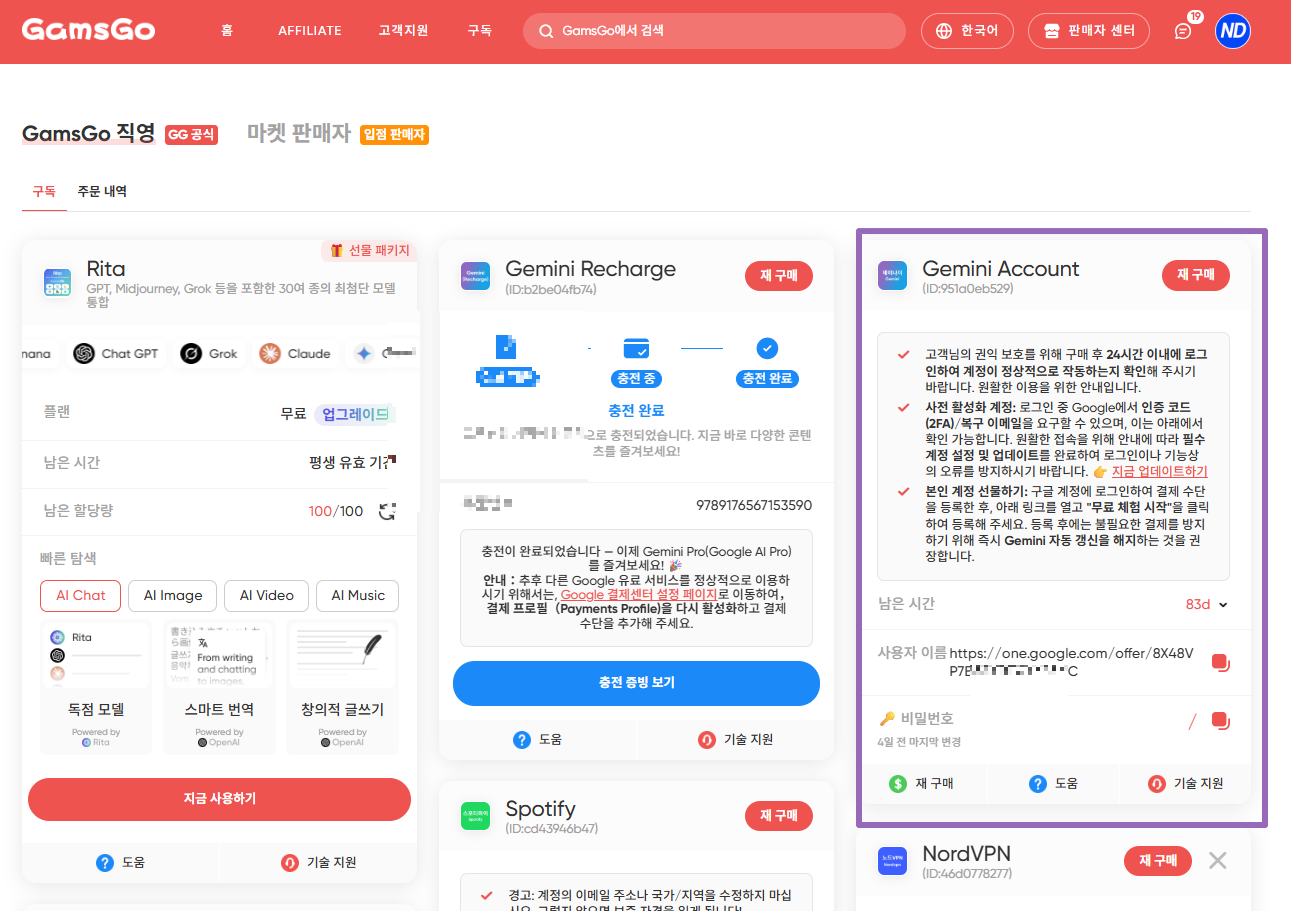
Task: Click 재 구매 on the Spotify card
Action: click(779, 816)
